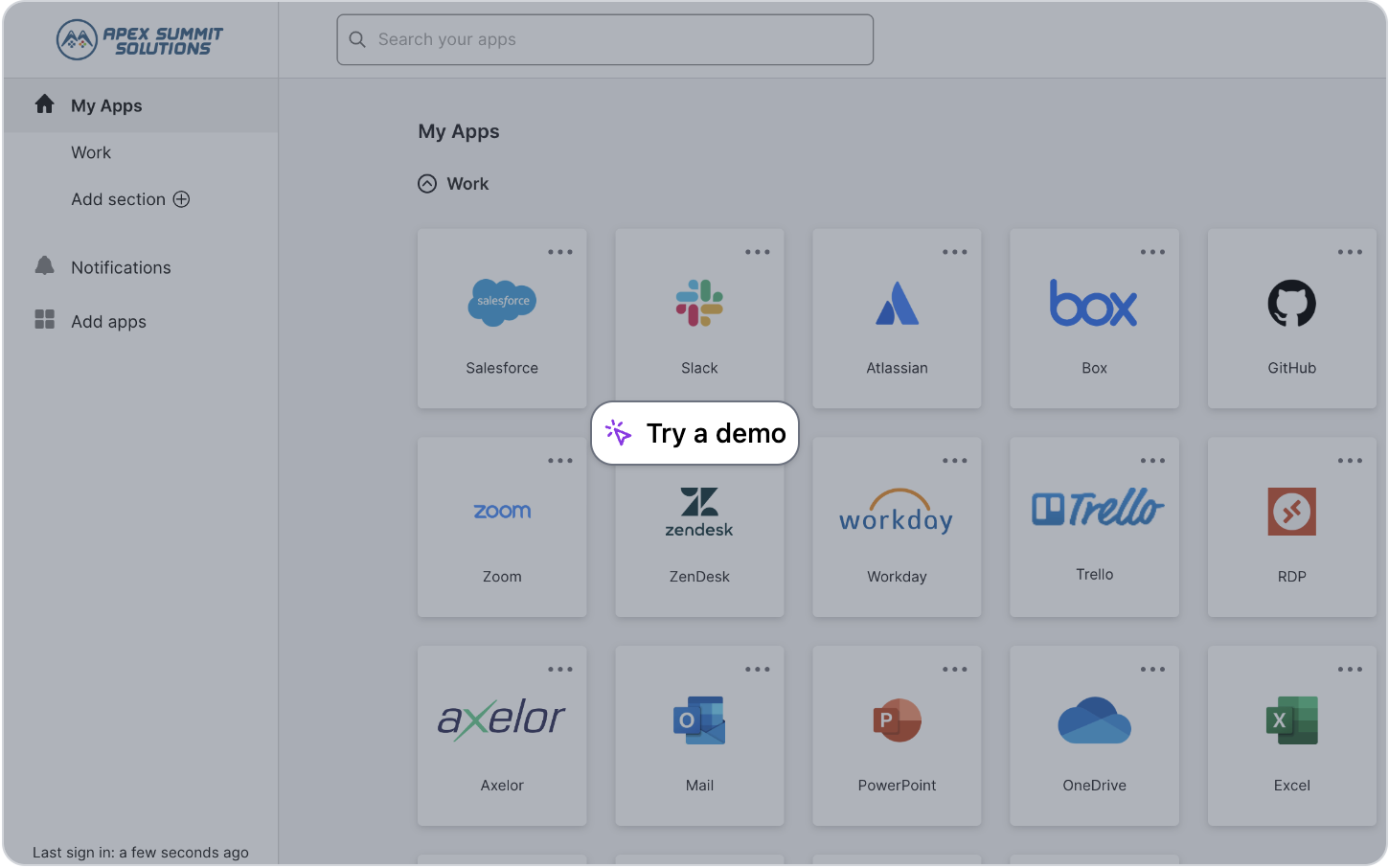Open the Box tile three-dot menu
1389x868 pixels.
[1152, 252]
